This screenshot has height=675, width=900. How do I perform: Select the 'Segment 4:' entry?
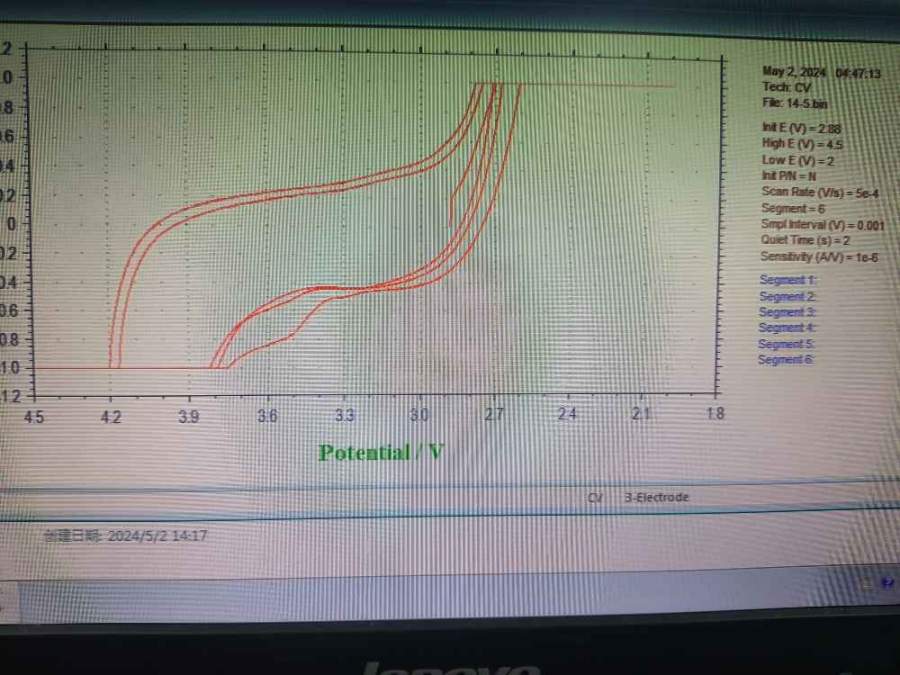click(786, 328)
